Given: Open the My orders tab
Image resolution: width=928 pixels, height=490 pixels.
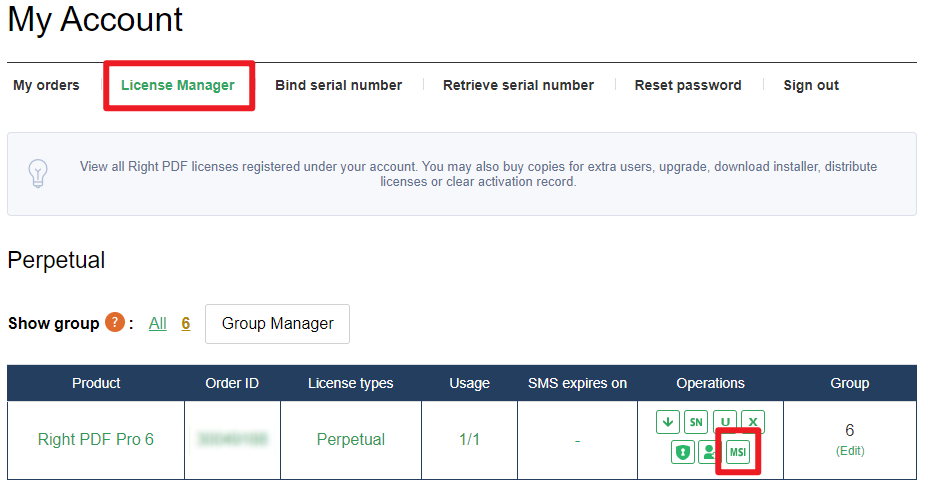Looking at the screenshot, I should pyautogui.click(x=46, y=85).
